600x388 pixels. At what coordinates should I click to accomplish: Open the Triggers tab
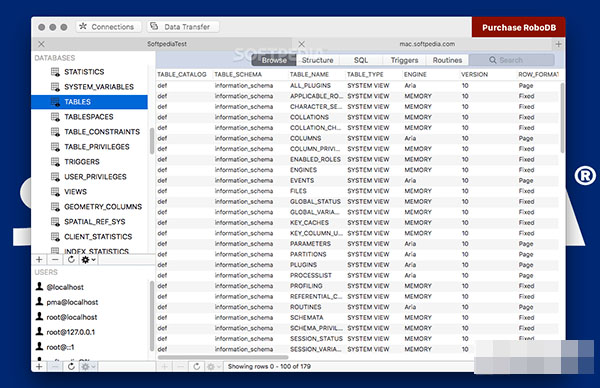click(404, 60)
